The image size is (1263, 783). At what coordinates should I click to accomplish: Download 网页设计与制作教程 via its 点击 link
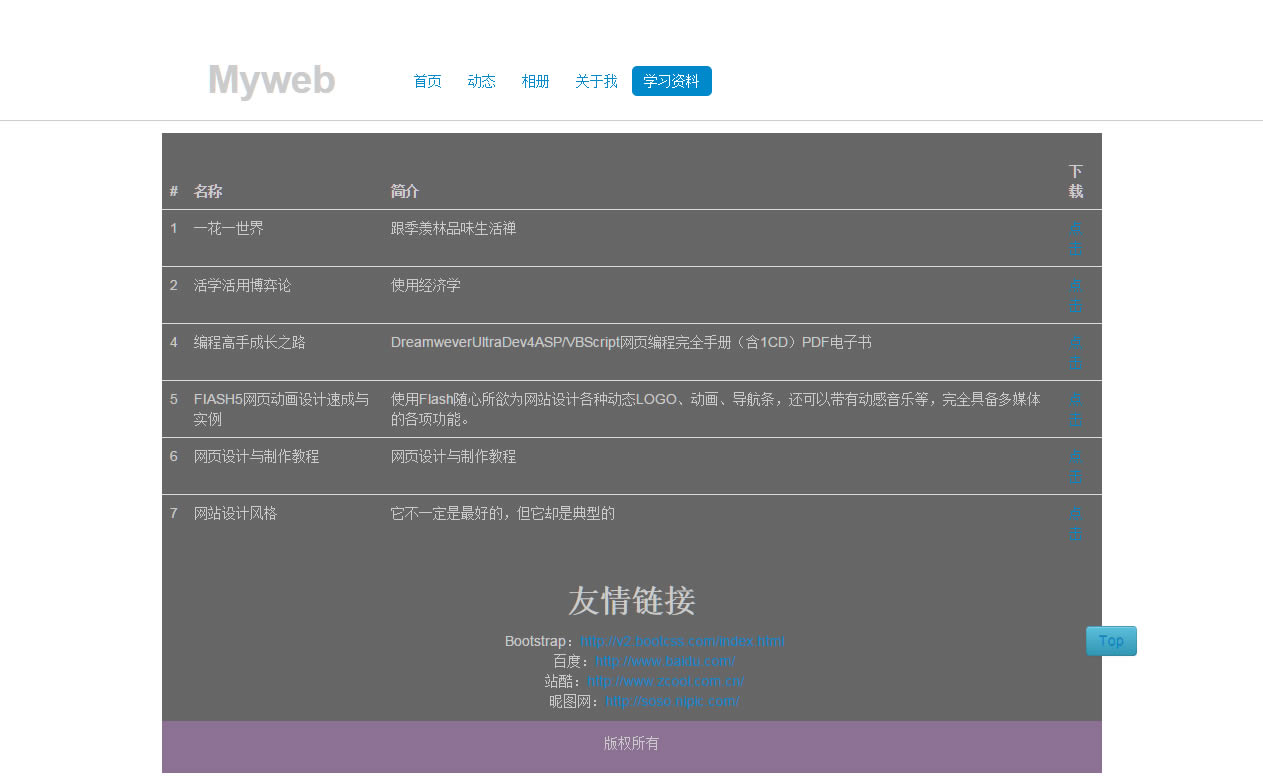[1076, 467]
